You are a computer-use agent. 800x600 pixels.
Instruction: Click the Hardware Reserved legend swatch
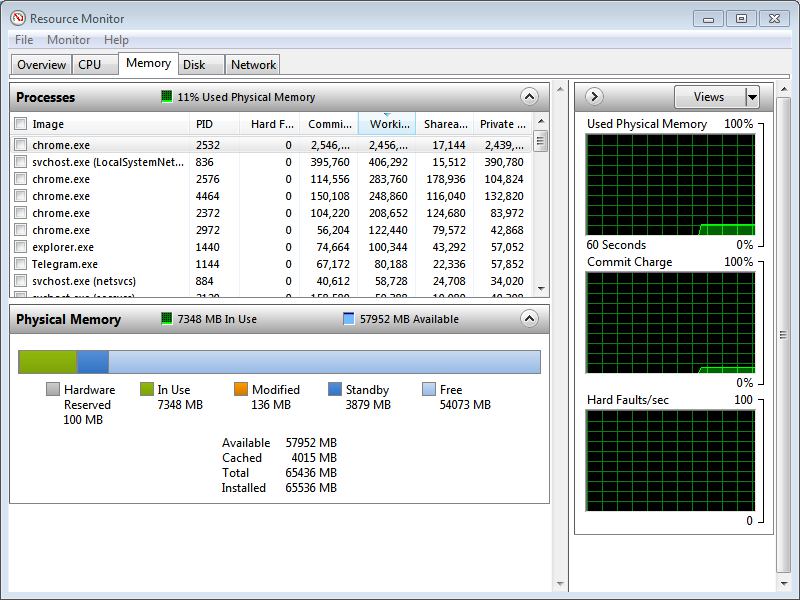pyautogui.click(x=53, y=389)
